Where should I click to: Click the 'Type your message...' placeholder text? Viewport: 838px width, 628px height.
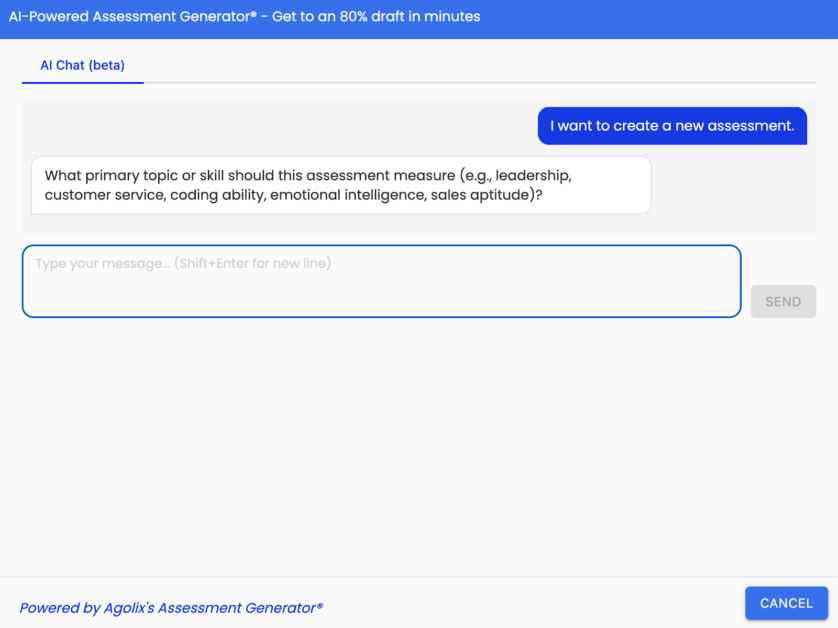tap(103, 264)
